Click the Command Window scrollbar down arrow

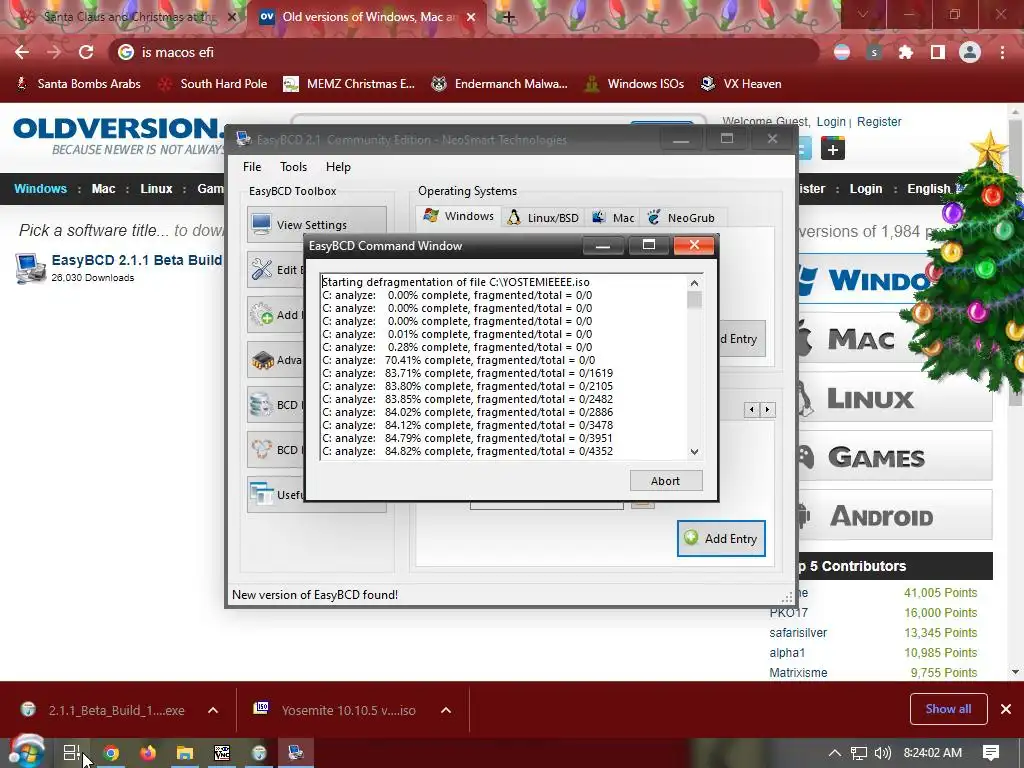[x=694, y=451]
